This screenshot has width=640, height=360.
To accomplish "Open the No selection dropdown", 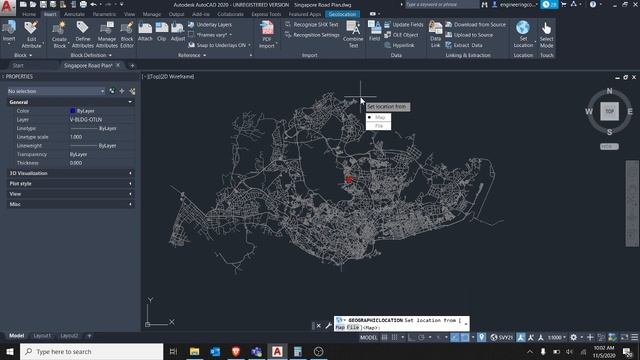I will coord(56,91).
